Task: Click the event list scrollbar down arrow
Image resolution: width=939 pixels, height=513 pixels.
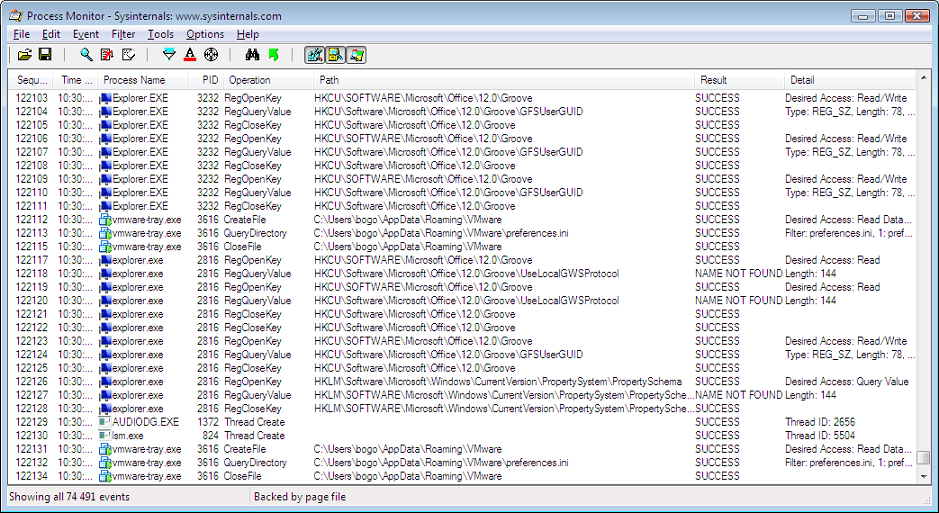Action: click(x=923, y=476)
